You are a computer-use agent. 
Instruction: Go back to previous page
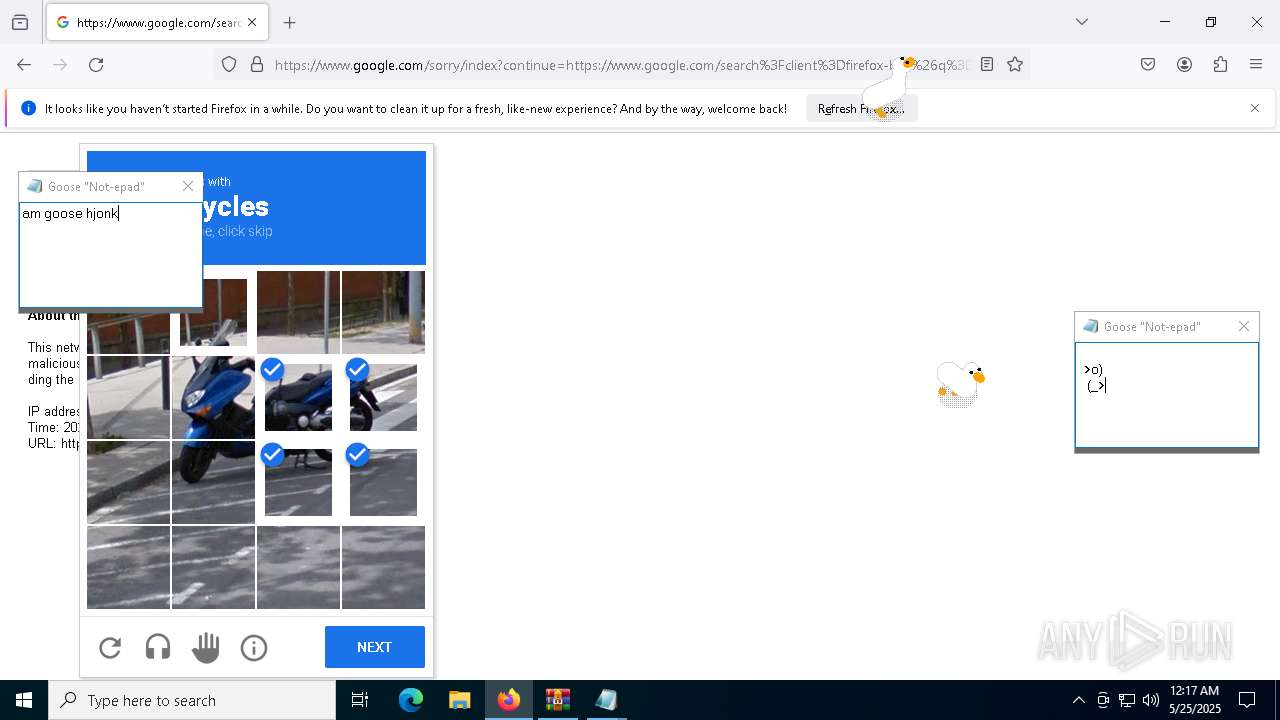(24, 64)
